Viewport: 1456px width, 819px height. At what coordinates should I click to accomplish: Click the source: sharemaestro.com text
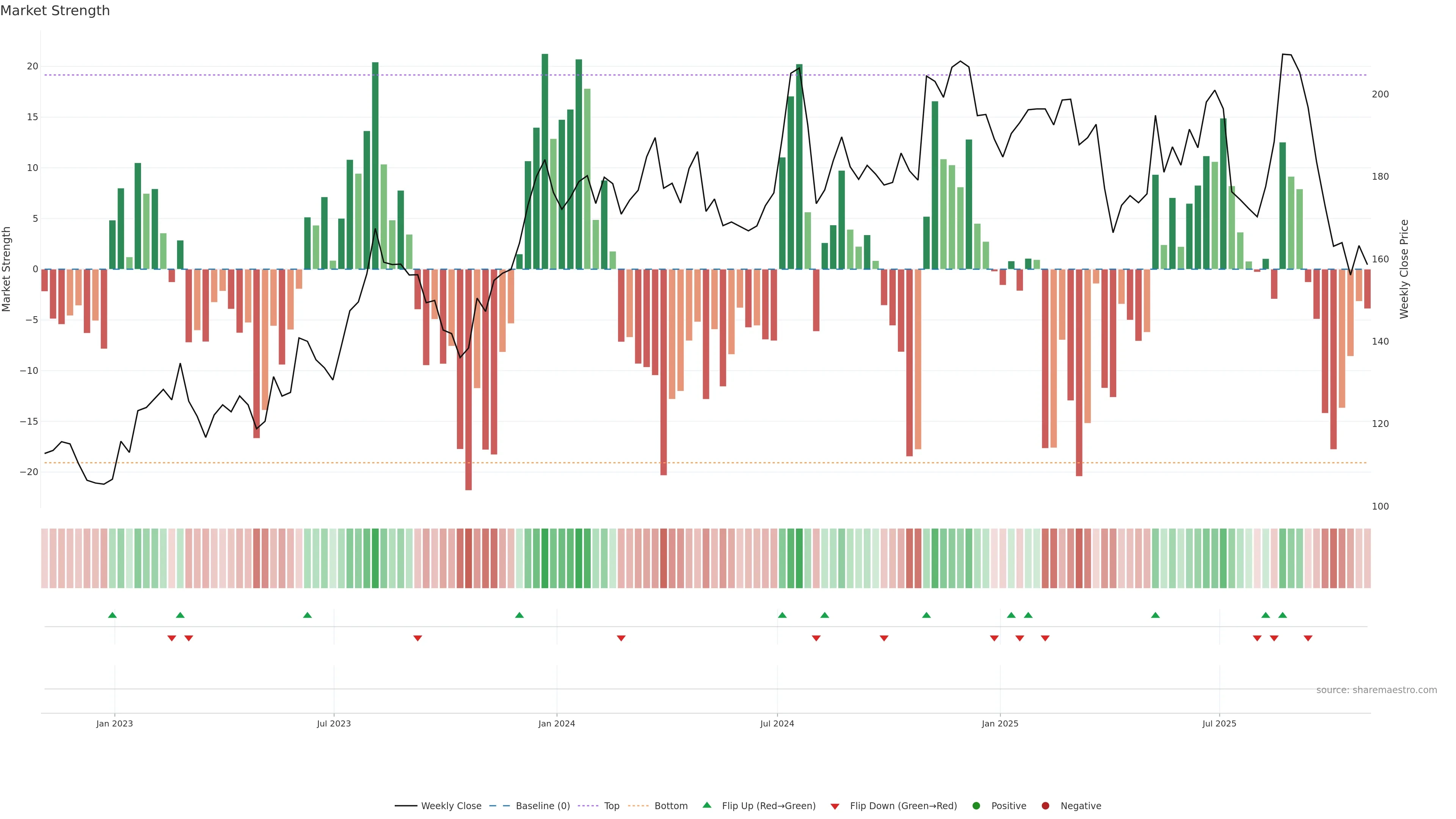pos(1376,690)
